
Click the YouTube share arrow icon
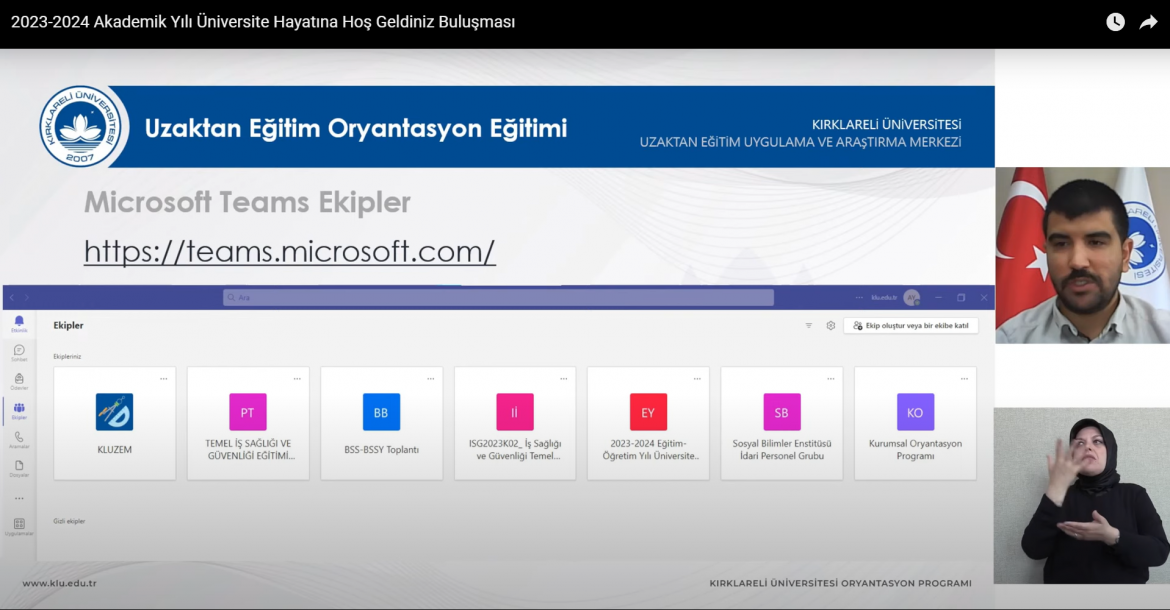[x=1148, y=22]
